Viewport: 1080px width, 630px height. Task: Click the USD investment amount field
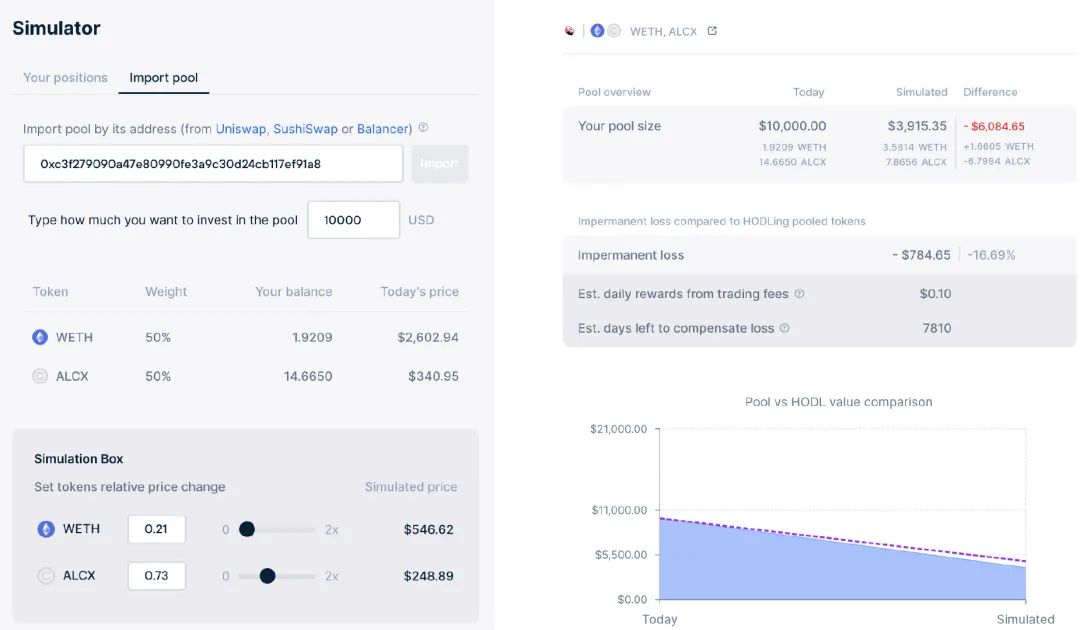point(353,220)
